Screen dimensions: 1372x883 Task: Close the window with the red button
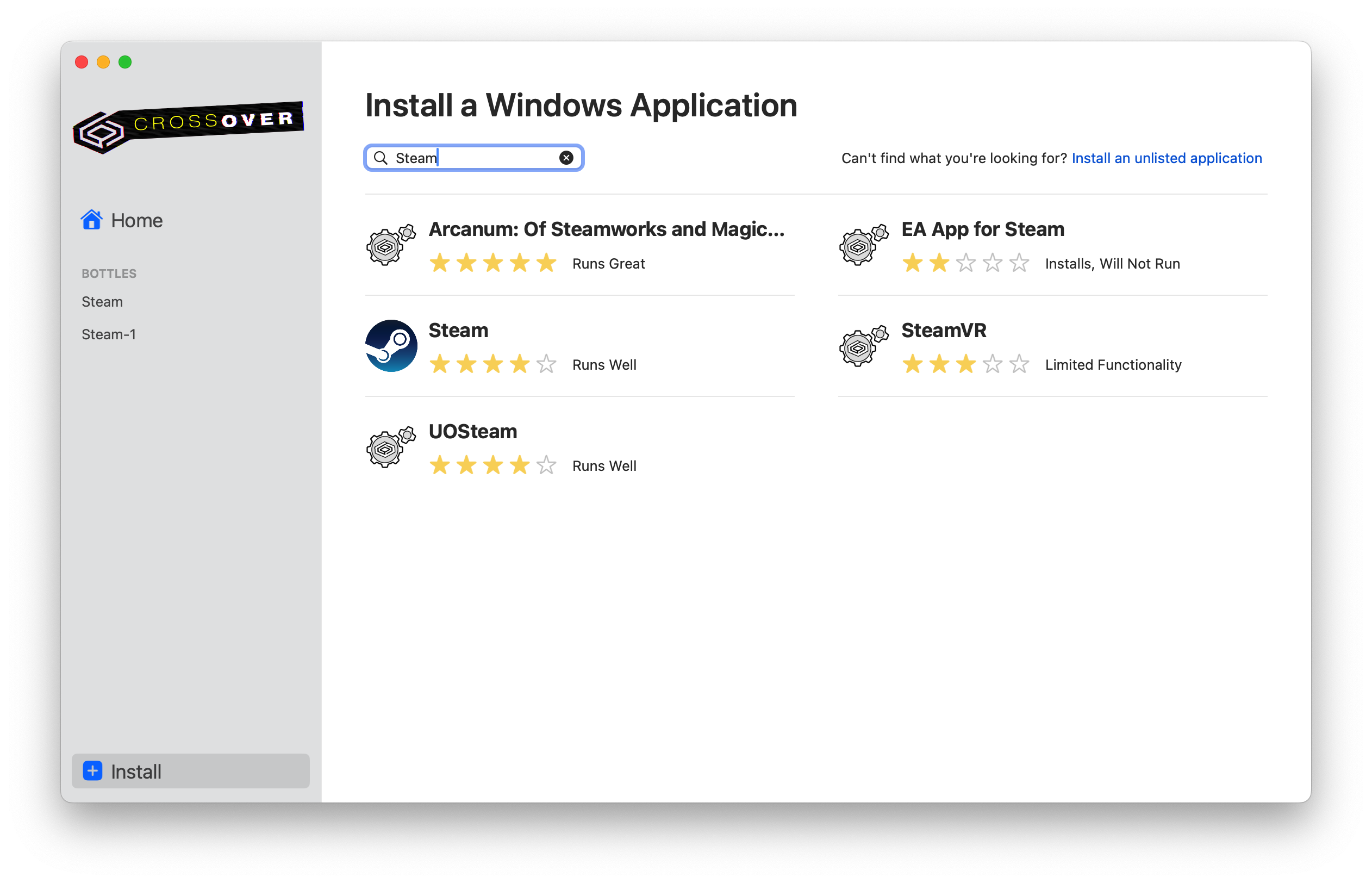82,63
